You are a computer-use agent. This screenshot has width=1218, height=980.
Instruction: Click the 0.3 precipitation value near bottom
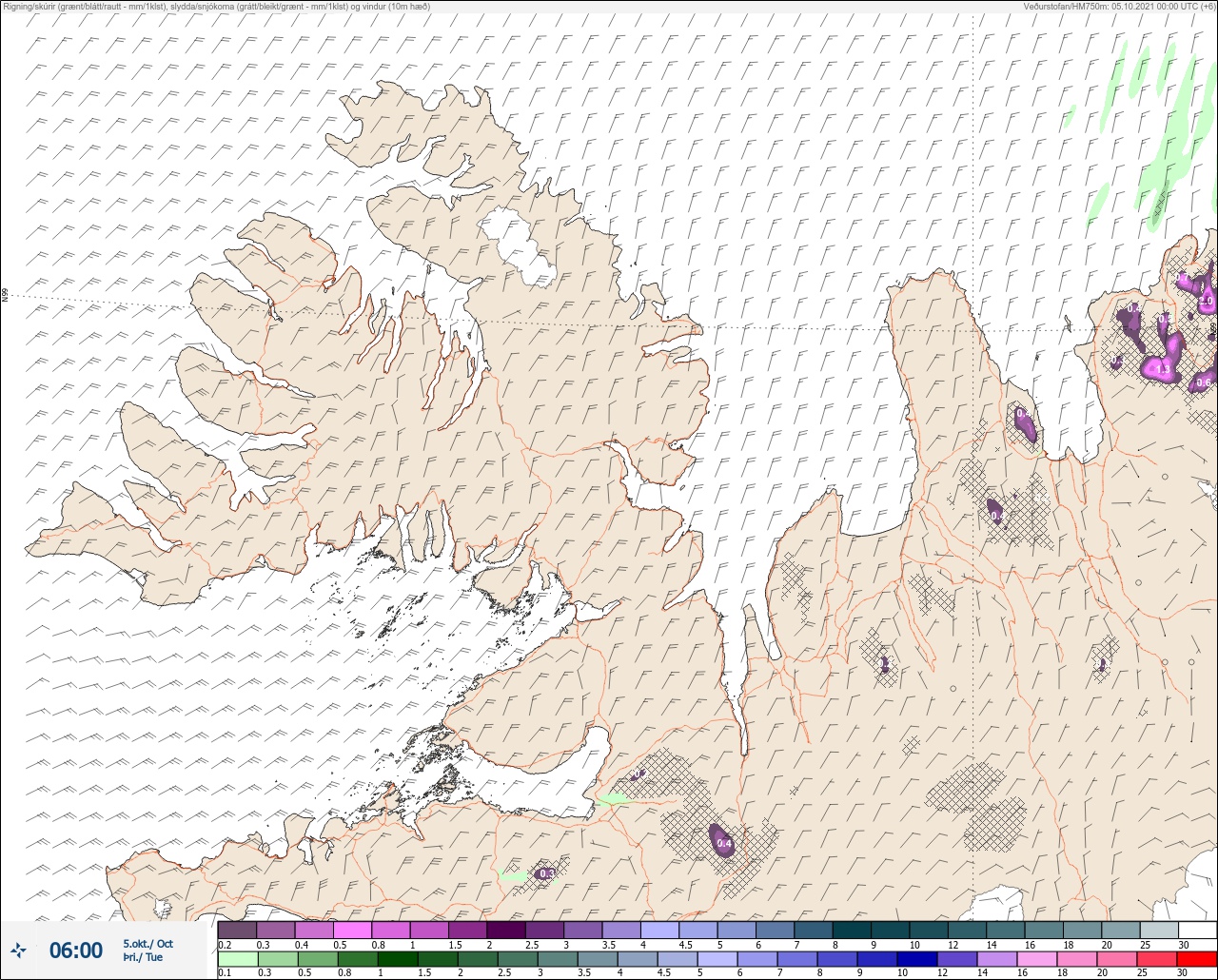click(547, 873)
